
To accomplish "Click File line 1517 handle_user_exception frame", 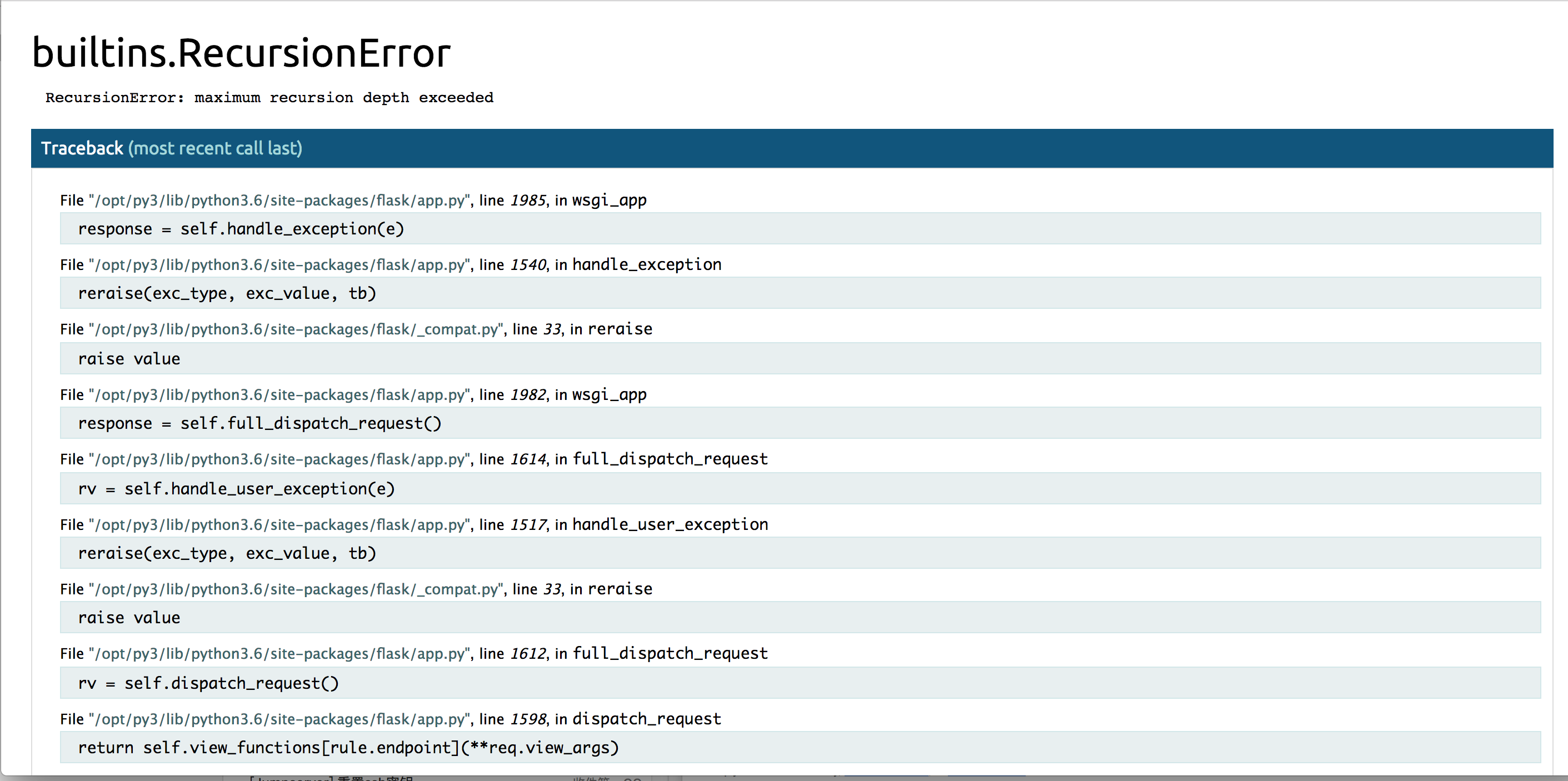I will [x=414, y=524].
